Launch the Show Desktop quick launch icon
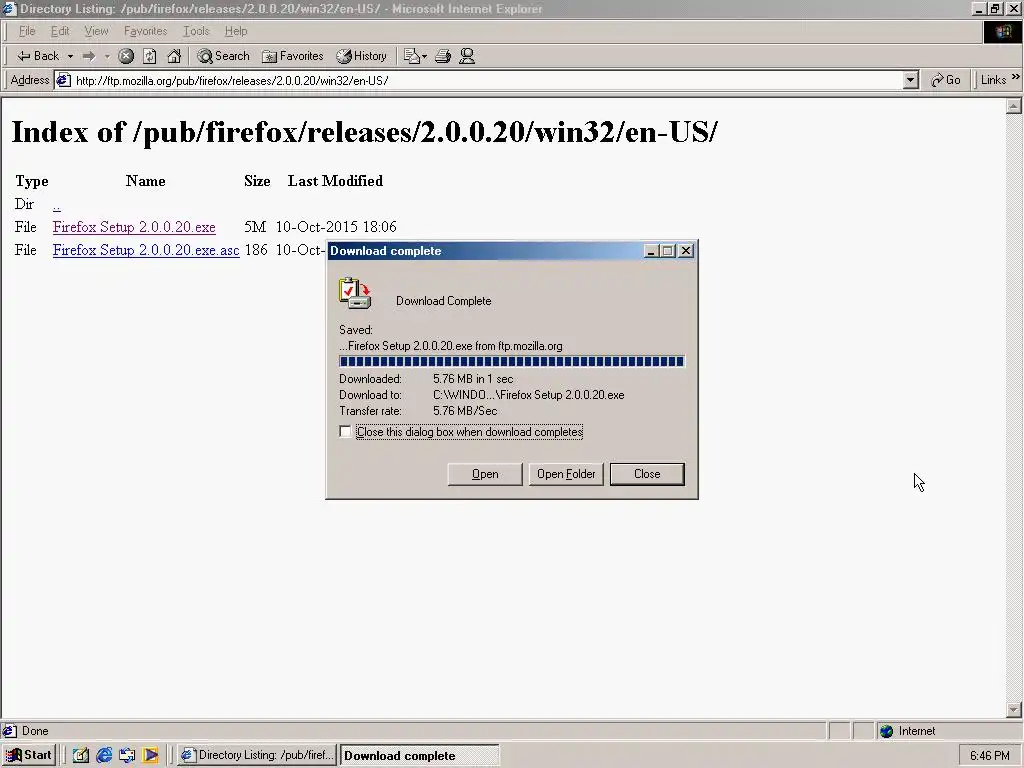The width and height of the screenshot is (1024, 768). (x=80, y=756)
